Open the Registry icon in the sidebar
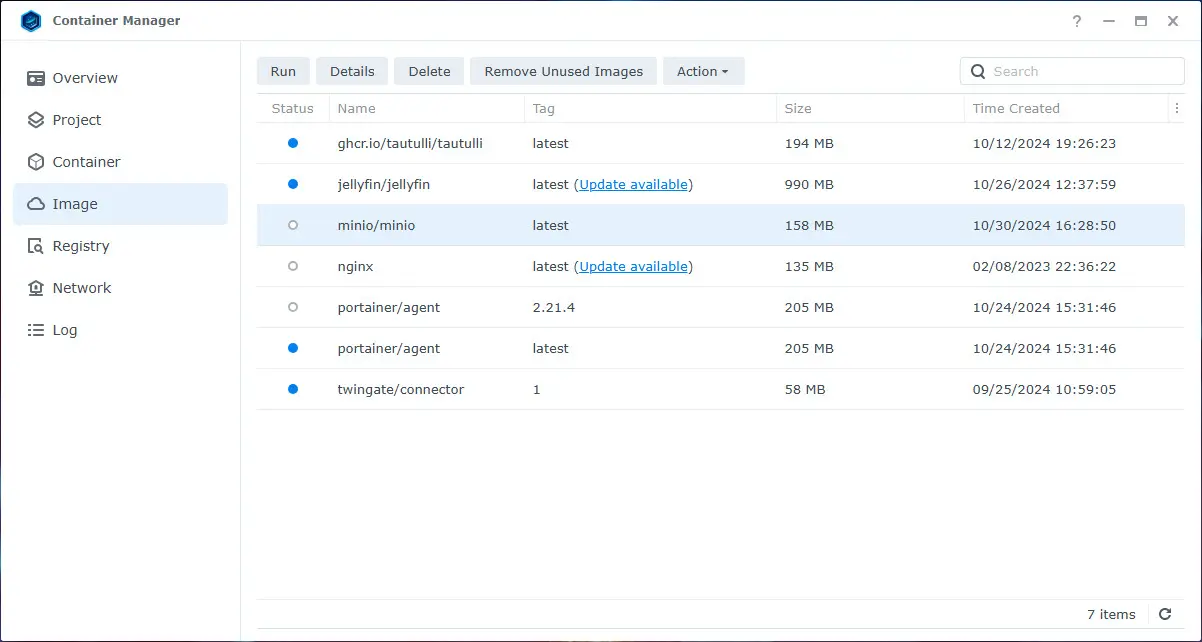Screen dimensions: 1202x642 tap(36, 246)
